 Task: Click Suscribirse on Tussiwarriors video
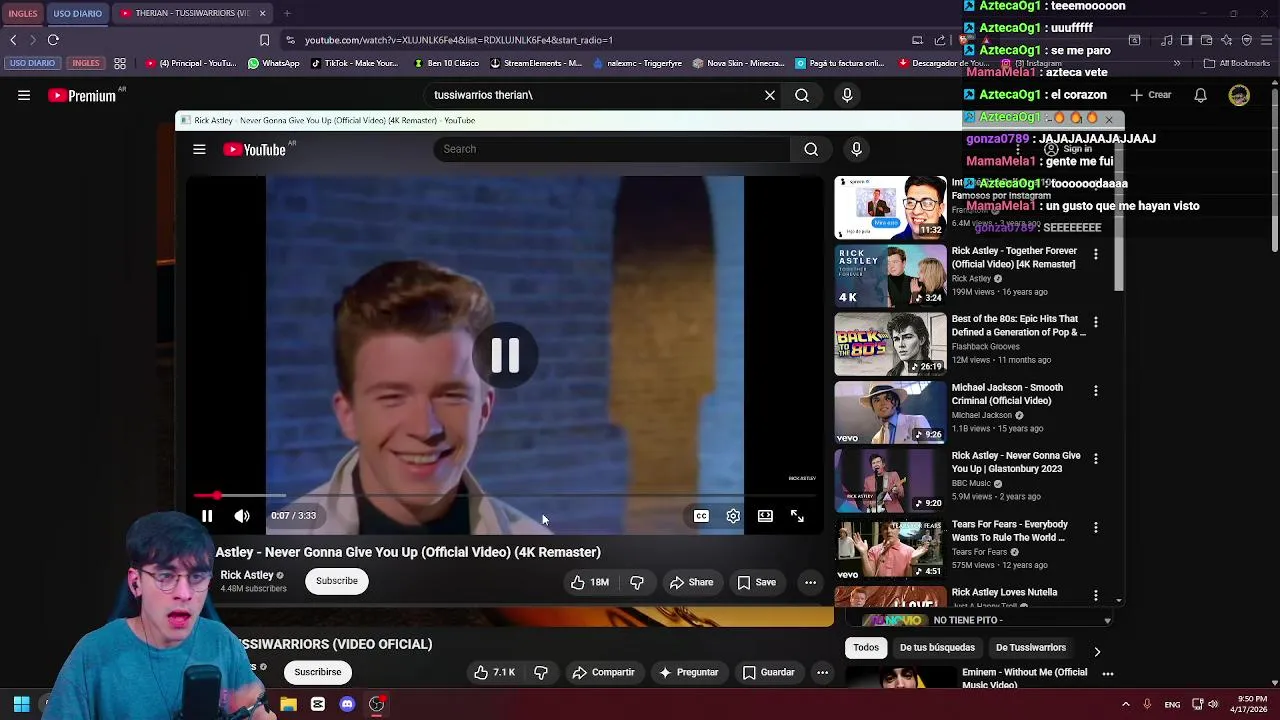tap(318, 672)
